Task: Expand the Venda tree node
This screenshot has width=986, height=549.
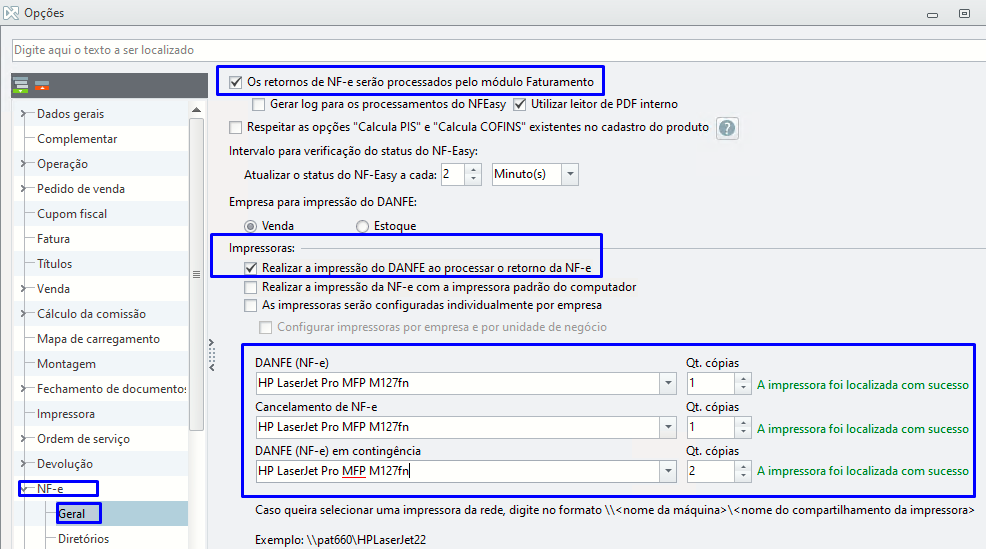Action: point(23,289)
